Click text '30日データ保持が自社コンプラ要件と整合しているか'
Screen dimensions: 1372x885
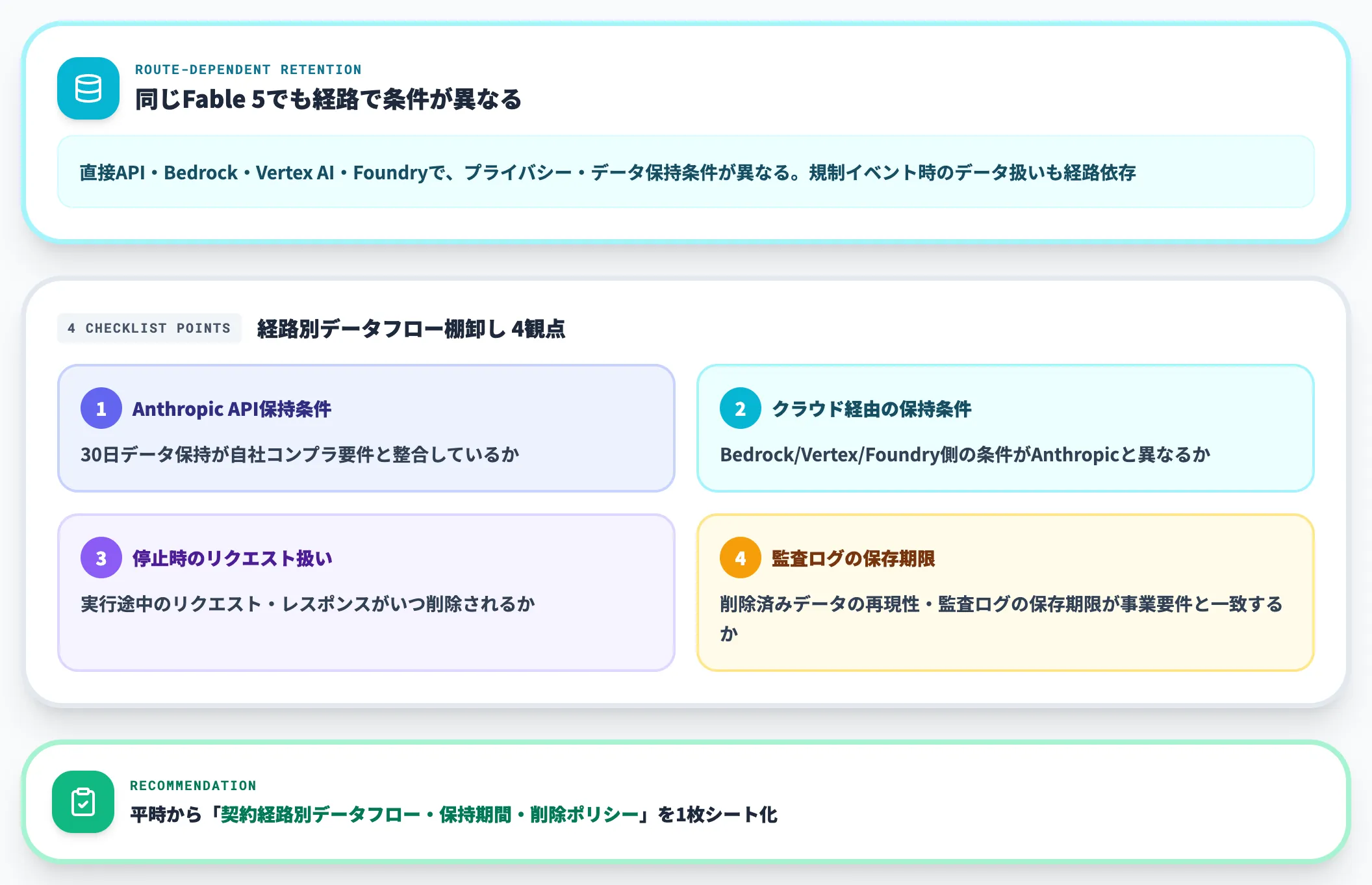(300, 454)
